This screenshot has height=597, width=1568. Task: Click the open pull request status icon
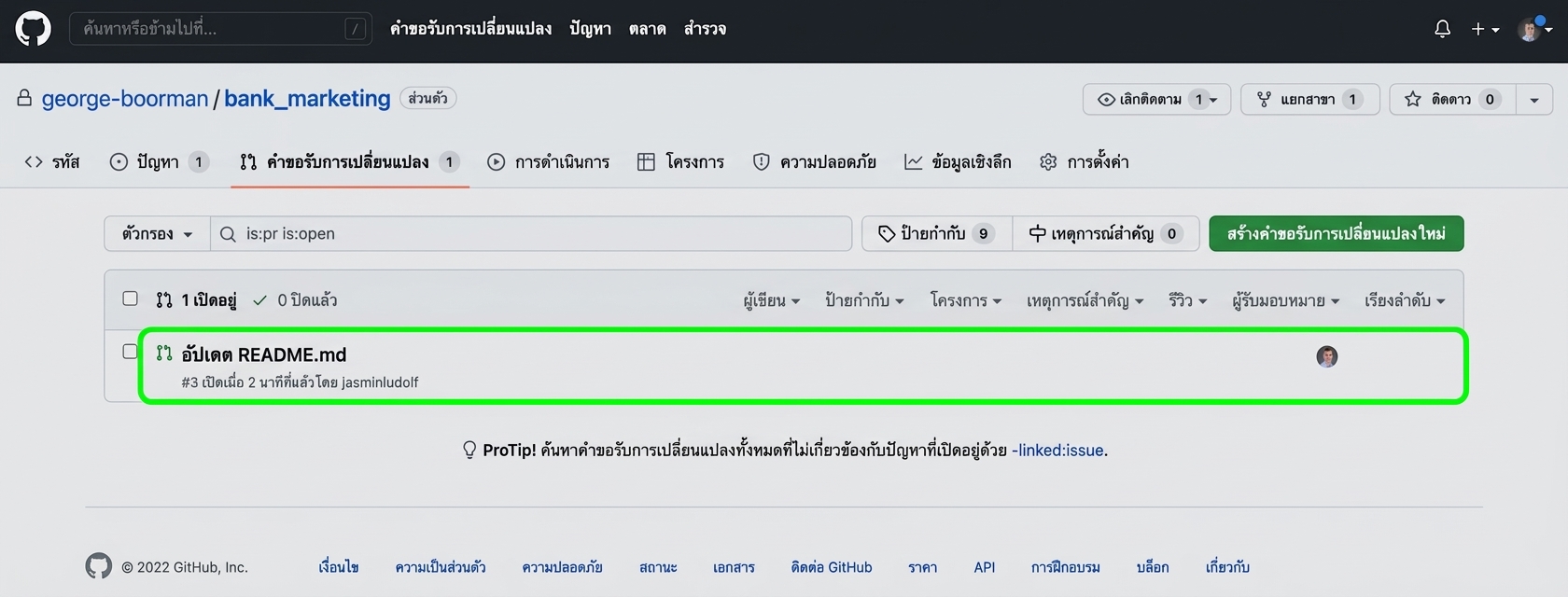tap(164, 353)
